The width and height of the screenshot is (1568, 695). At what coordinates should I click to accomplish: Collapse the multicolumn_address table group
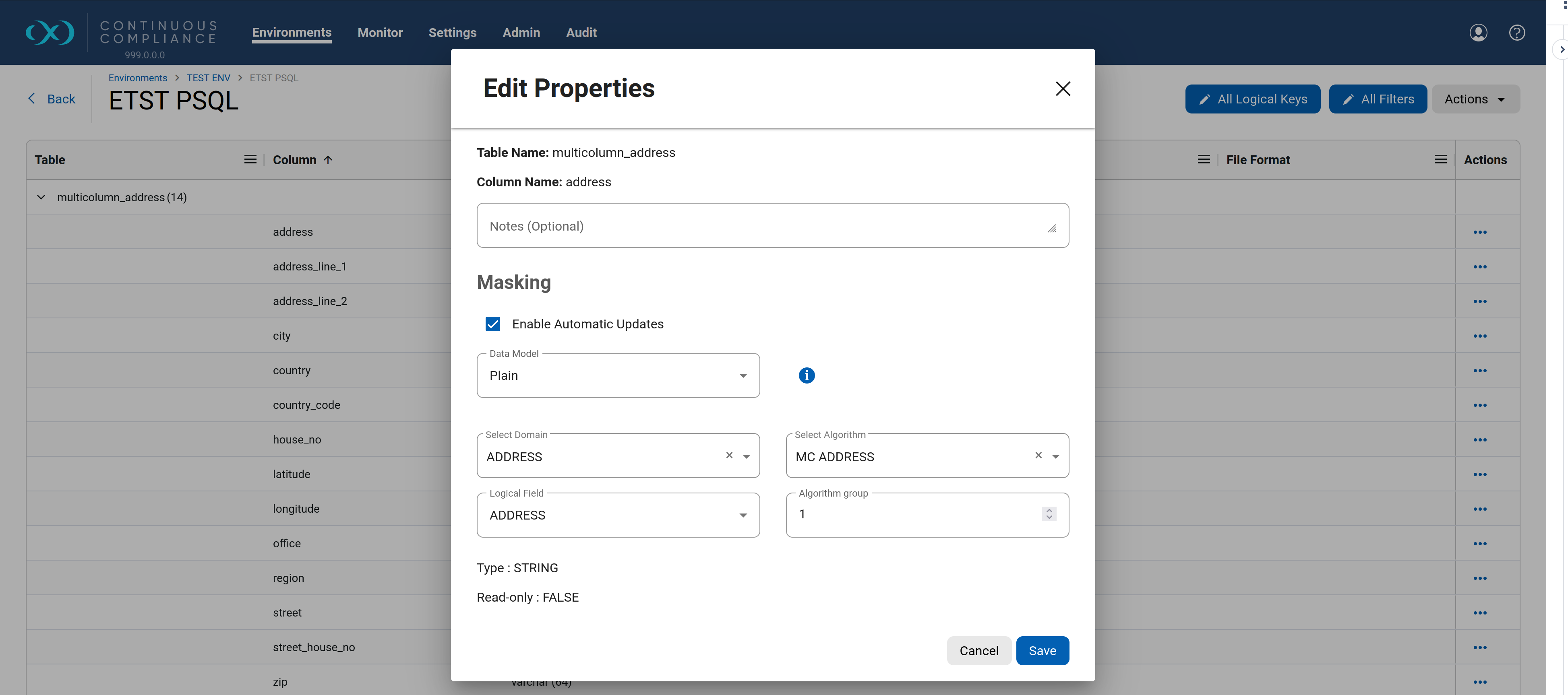[x=41, y=196]
